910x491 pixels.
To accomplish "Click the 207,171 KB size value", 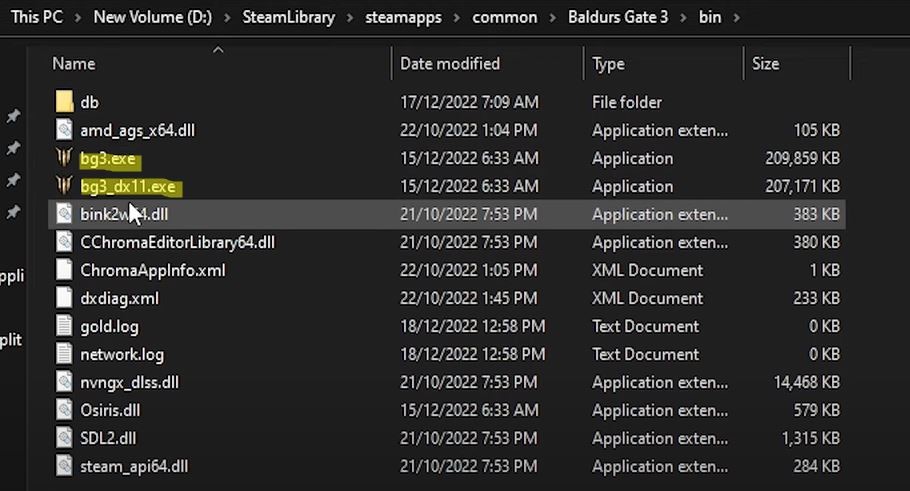I will 802,186.
